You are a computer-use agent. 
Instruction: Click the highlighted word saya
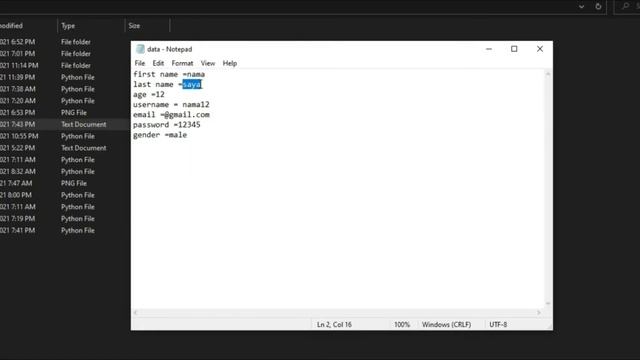click(192, 84)
